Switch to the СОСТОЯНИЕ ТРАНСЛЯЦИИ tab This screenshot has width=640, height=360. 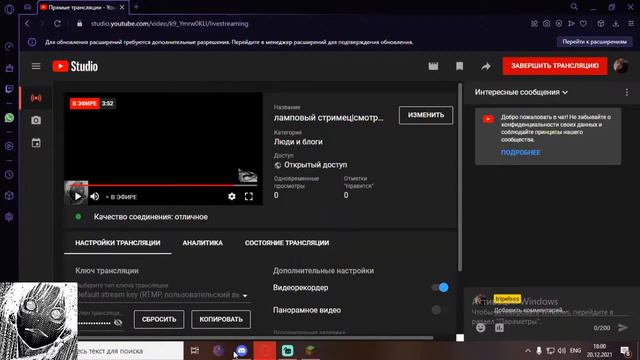point(287,243)
